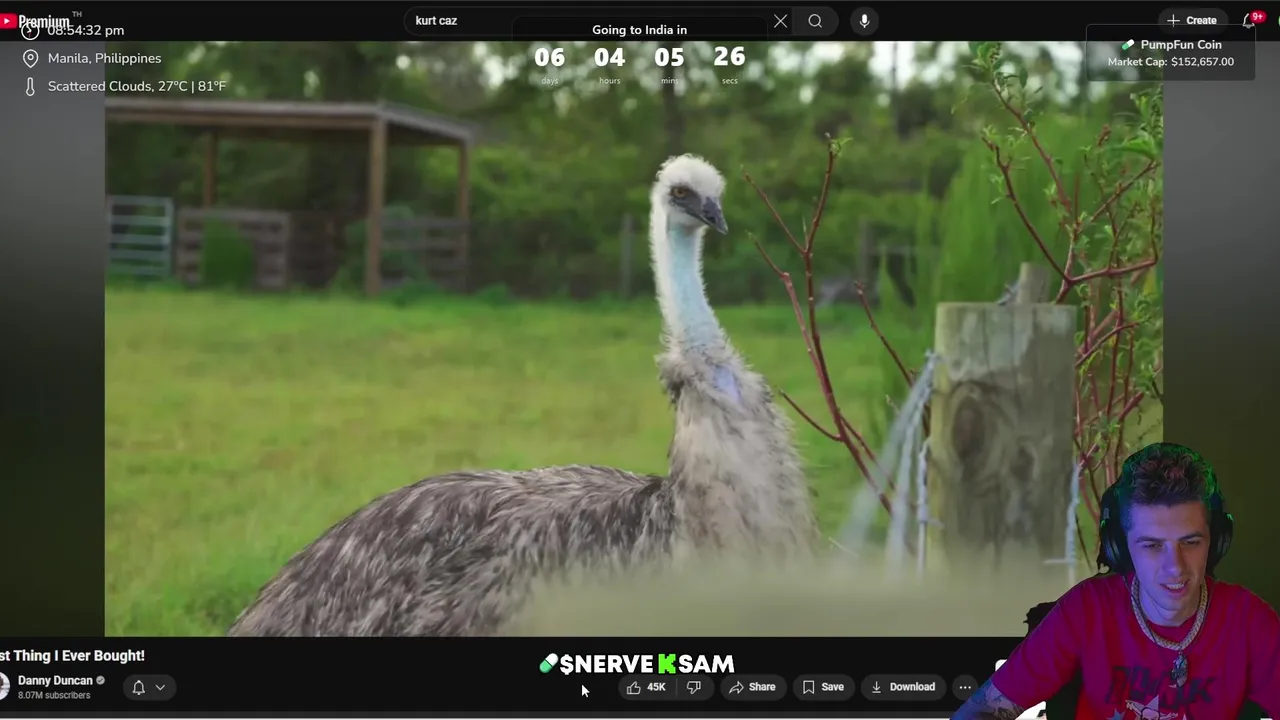Focus the search field containing 'kurt caz'
Viewport: 1280px width, 720px height.
click(590, 21)
